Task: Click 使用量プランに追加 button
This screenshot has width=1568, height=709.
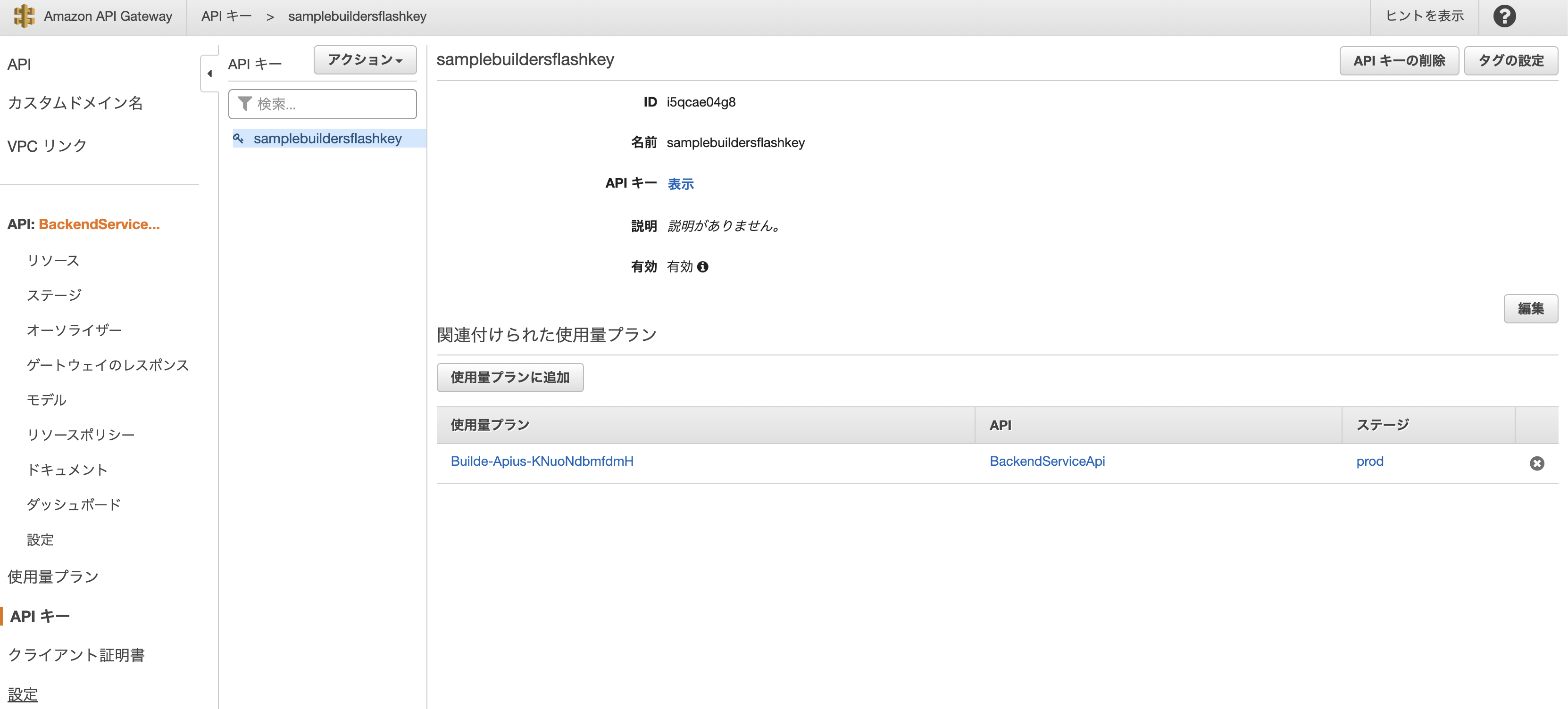Action: point(510,378)
